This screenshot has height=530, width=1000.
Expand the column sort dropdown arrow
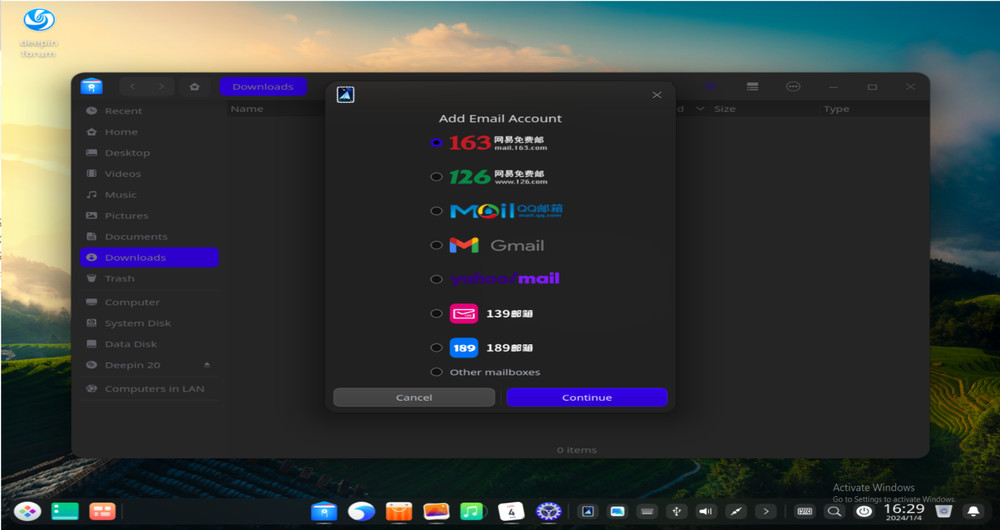[700, 109]
